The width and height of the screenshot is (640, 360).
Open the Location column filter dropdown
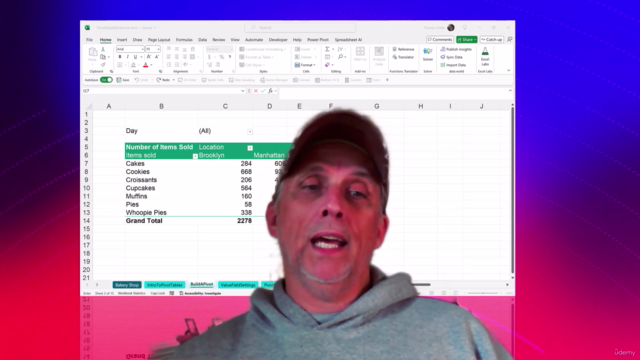[250, 148]
